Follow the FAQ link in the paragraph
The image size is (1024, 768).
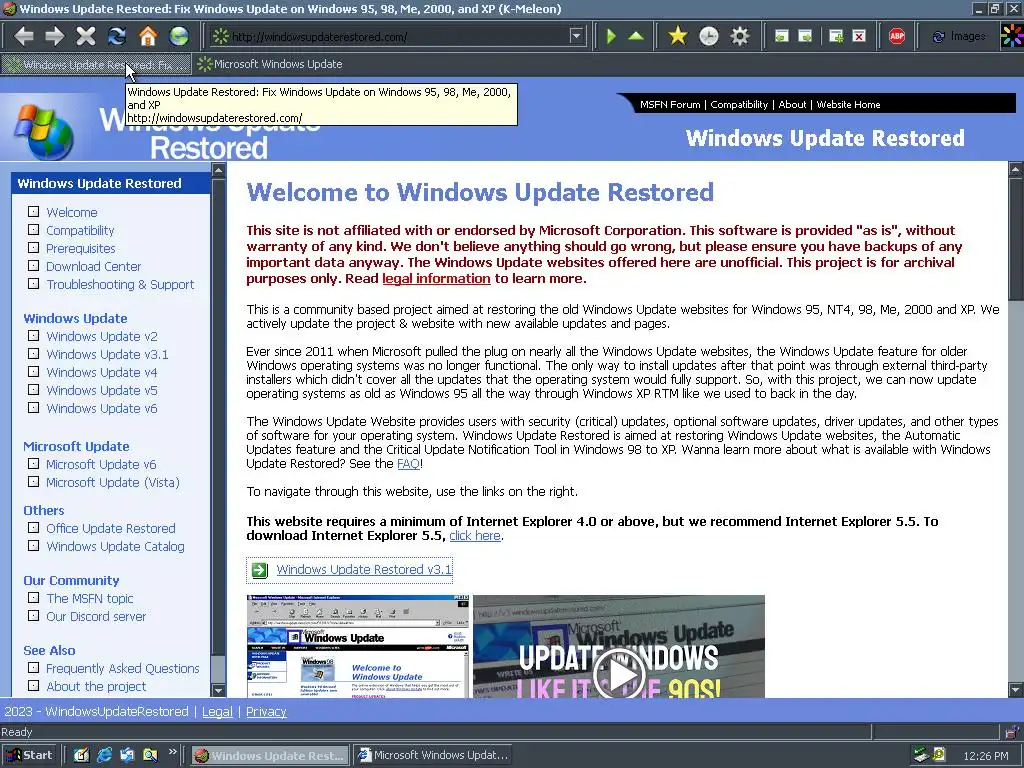tap(408, 464)
